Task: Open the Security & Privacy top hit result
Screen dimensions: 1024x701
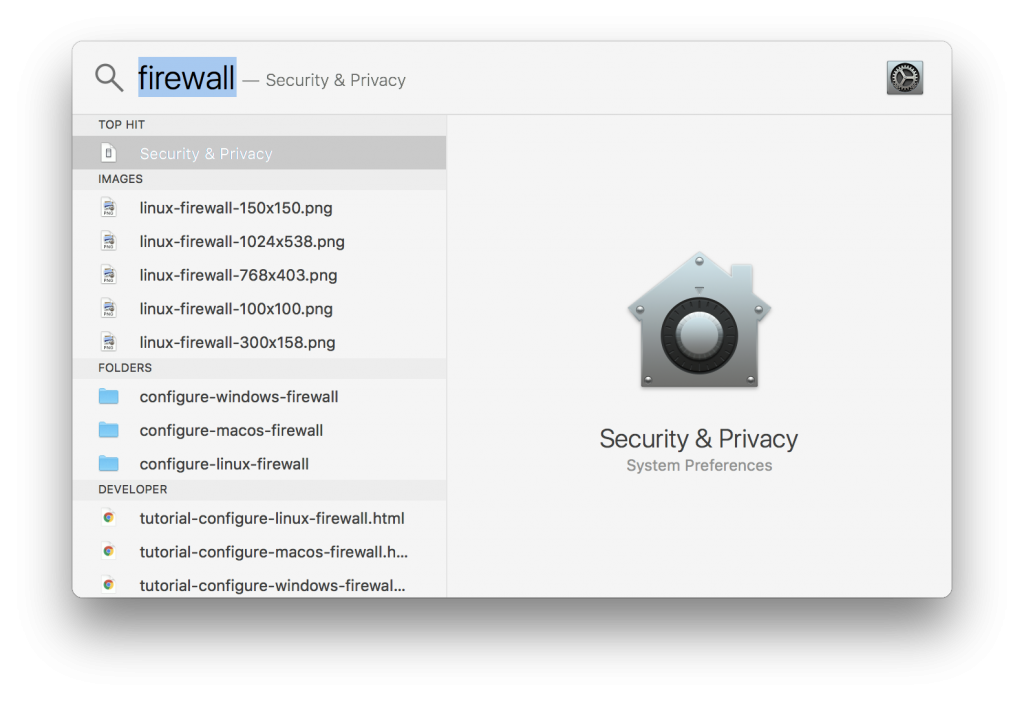Action: (206, 152)
